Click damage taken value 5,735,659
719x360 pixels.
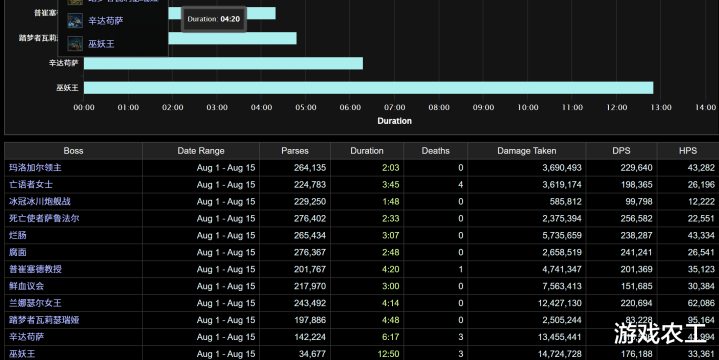click(x=562, y=236)
